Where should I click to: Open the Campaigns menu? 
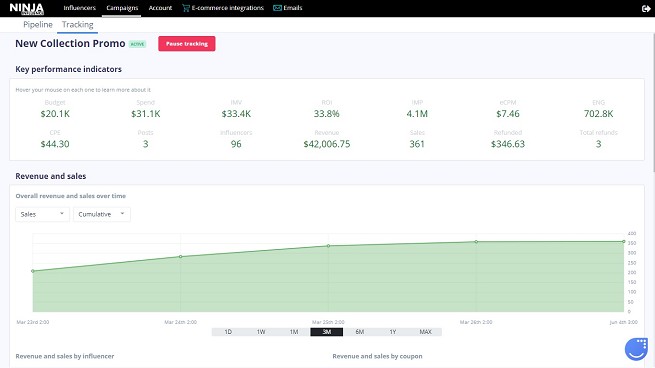122,8
